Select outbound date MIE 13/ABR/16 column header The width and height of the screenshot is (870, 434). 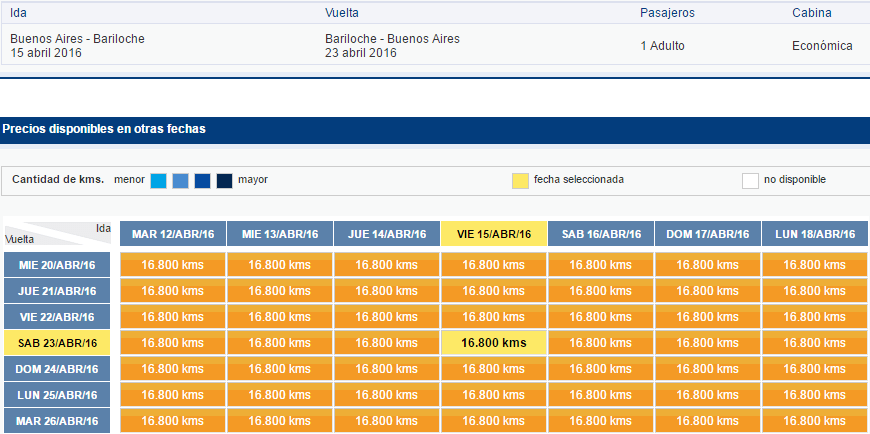(280, 234)
